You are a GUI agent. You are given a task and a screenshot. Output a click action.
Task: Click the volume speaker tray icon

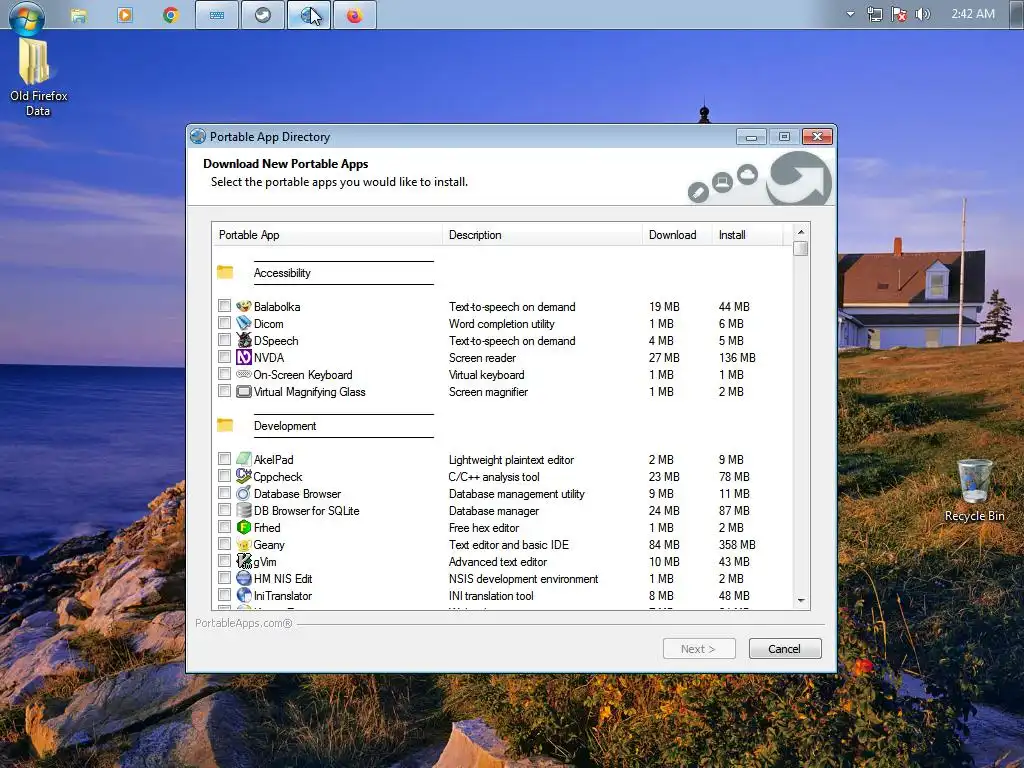[922, 14]
